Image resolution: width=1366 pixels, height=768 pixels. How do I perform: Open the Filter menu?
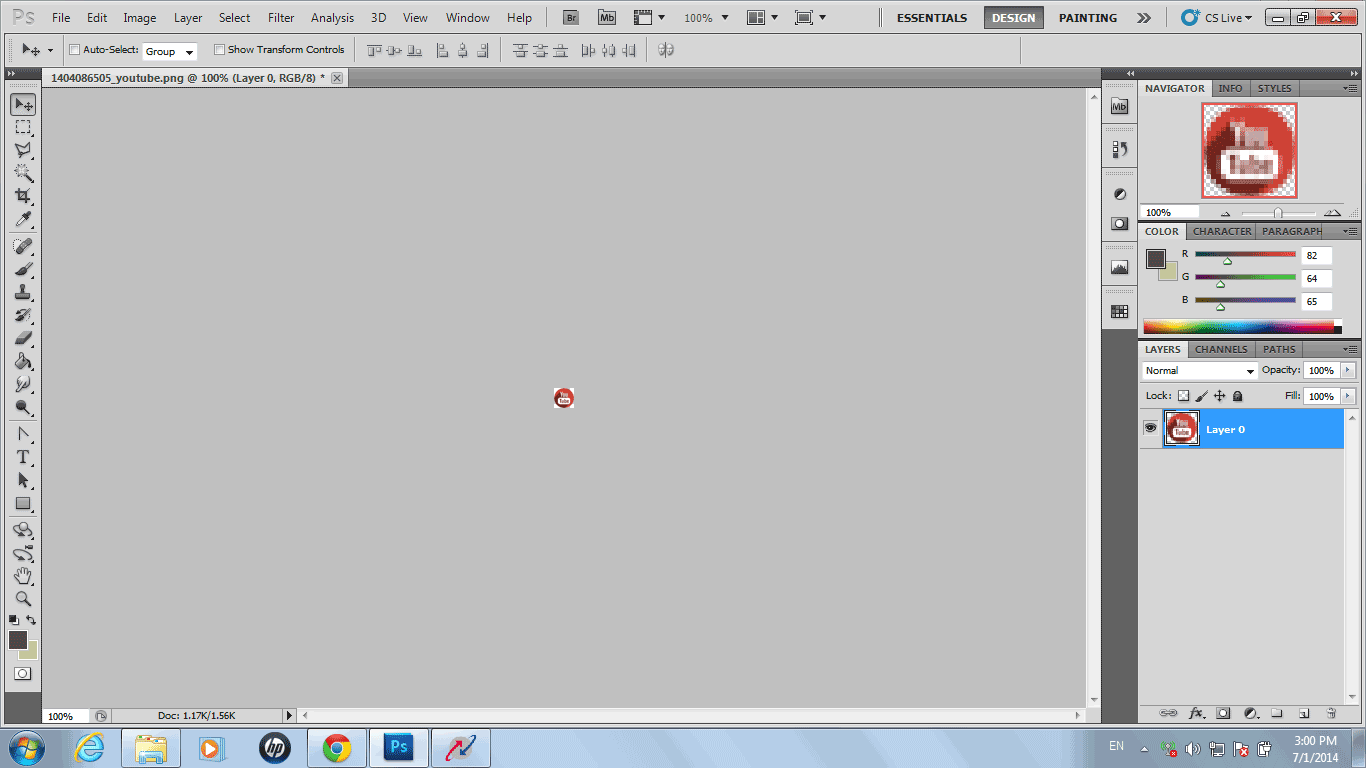coord(281,17)
